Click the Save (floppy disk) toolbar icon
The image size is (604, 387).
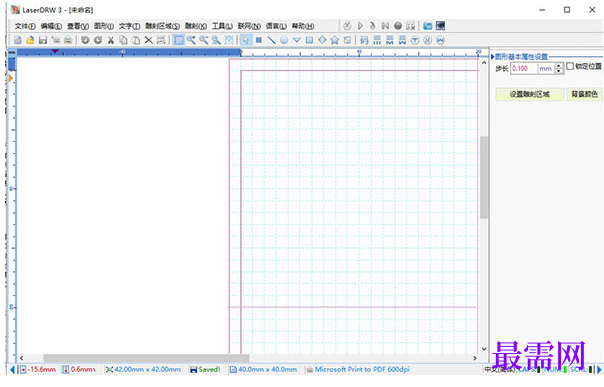pos(43,40)
